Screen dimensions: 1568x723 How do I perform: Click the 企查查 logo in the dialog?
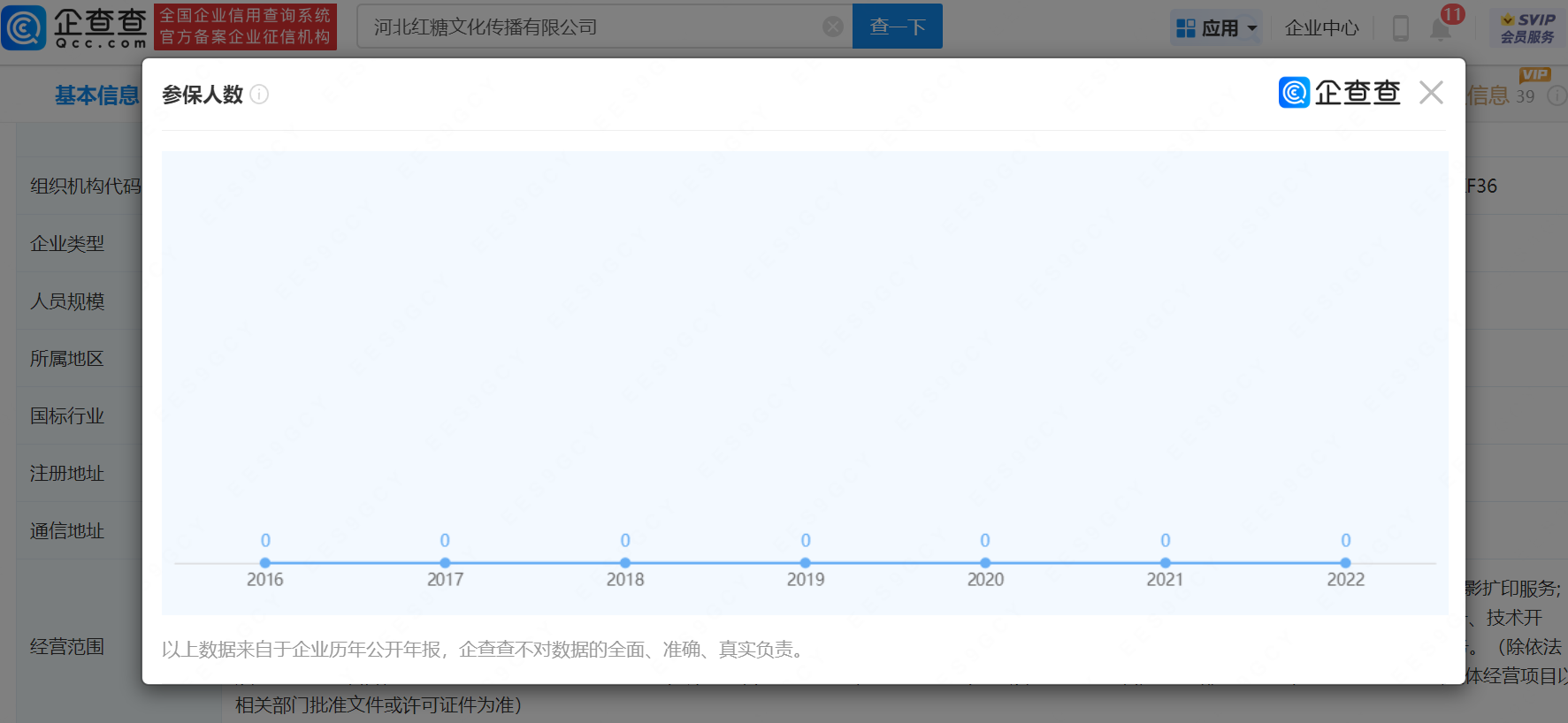point(1340,93)
